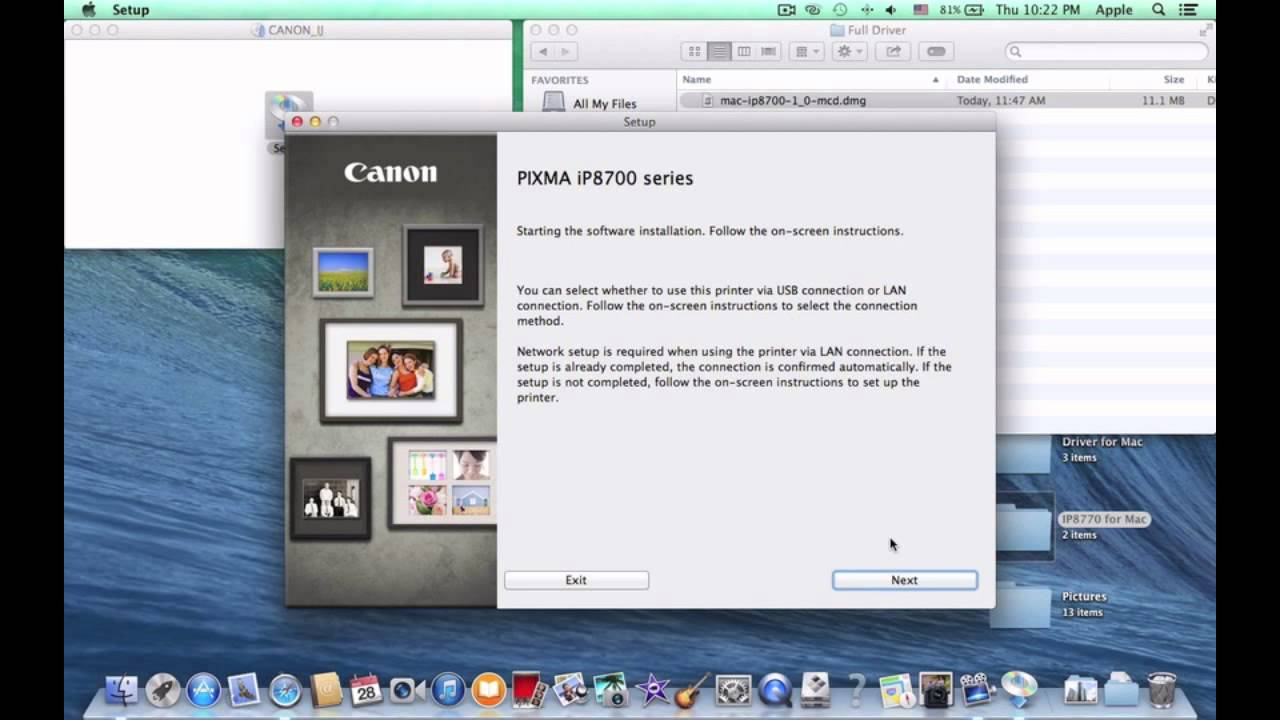Open Safari compass icon in Dock
This screenshot has height=720, width=1280.
point(285,690)
